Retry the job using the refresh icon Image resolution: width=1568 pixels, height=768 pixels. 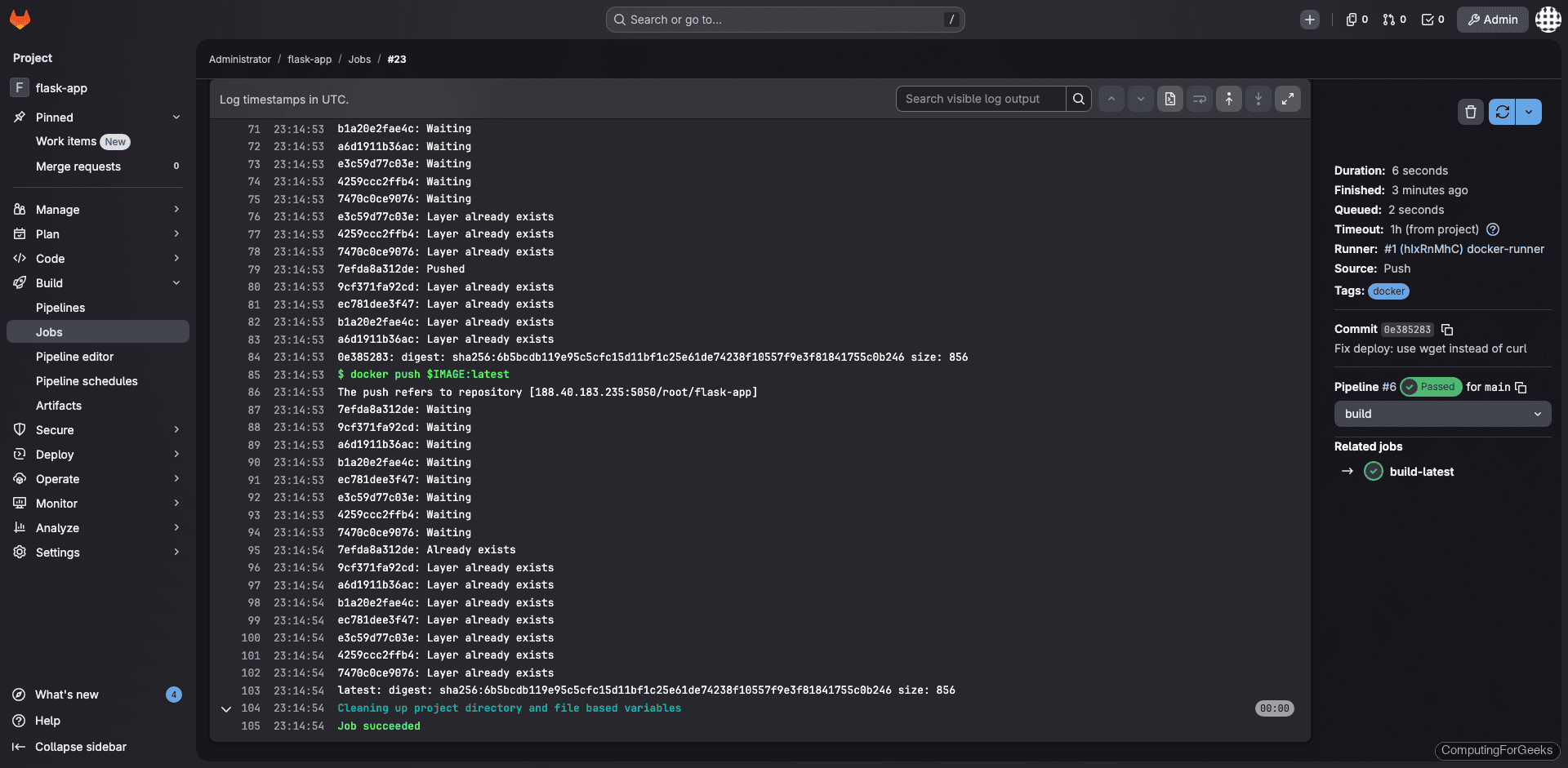coord(1502,112)
